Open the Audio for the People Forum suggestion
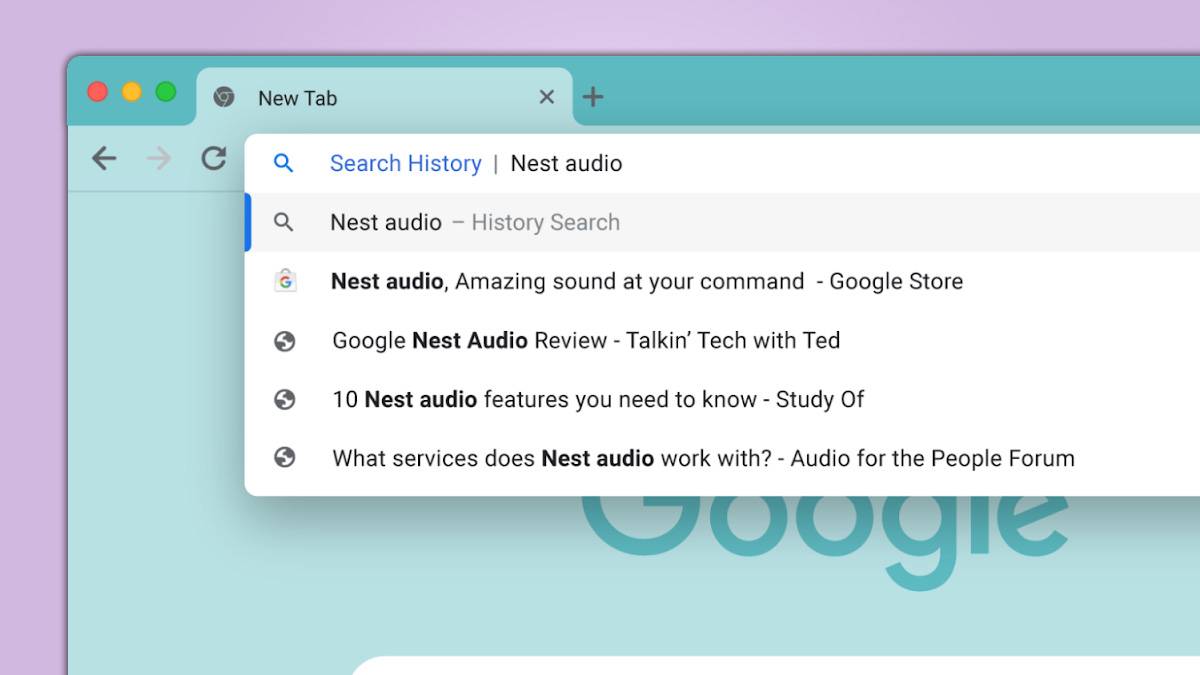 click(x=703, y=458)
